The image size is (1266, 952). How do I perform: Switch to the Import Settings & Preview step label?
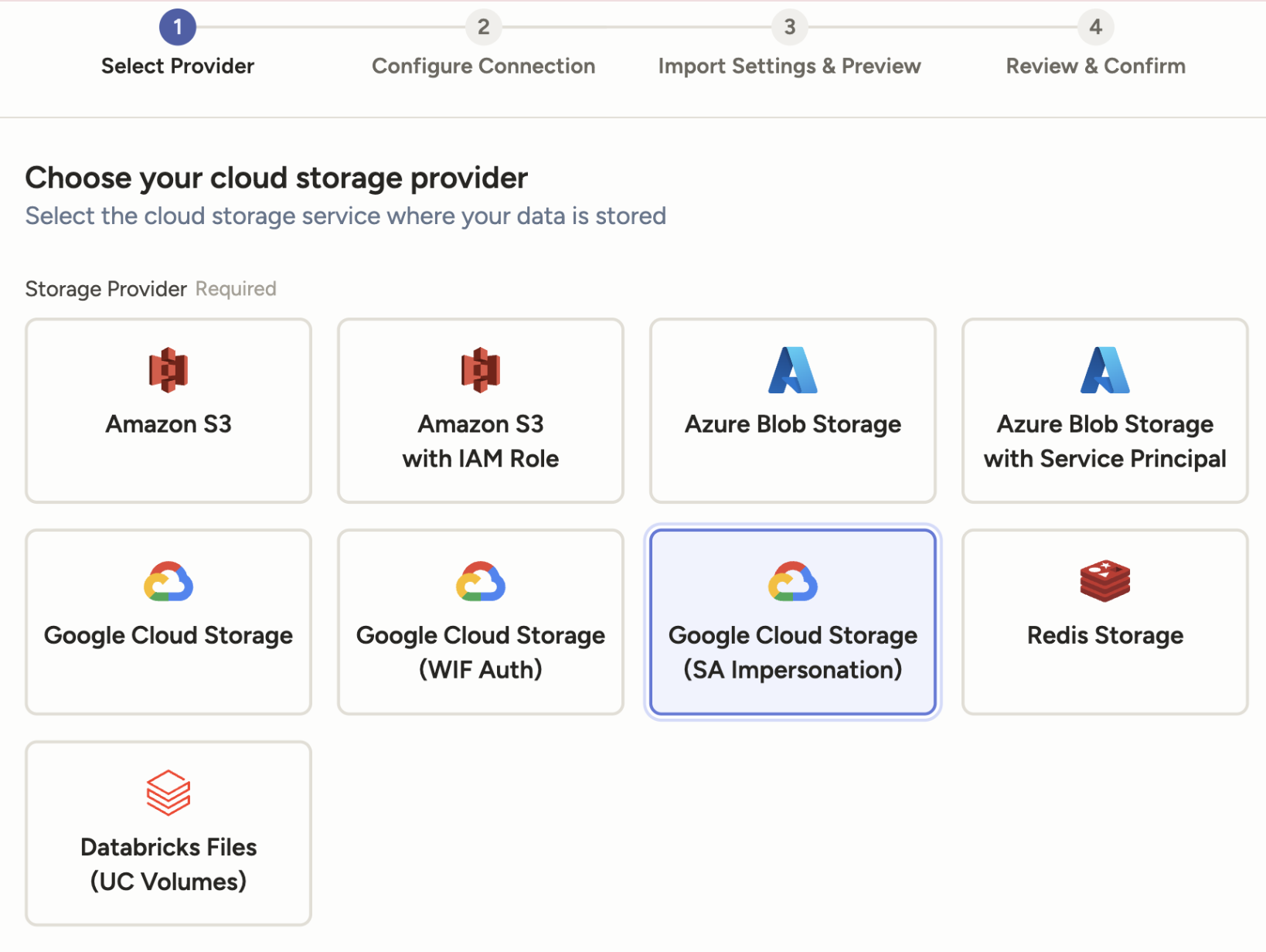[x=790, y=66]
